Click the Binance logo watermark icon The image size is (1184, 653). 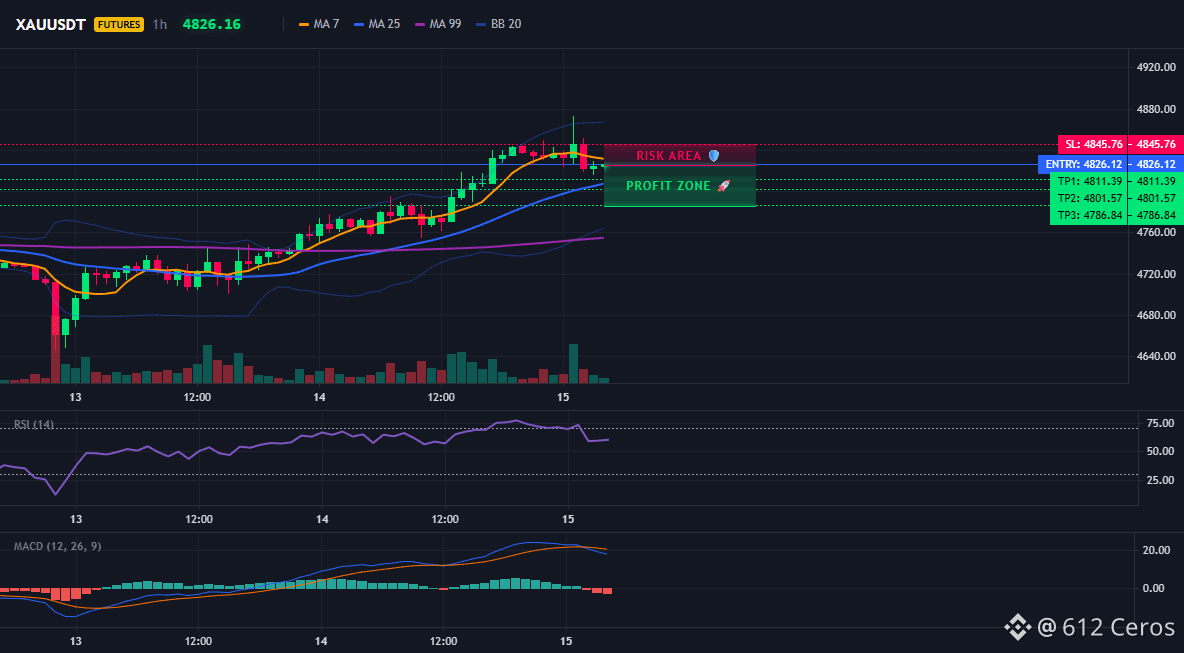pos(1018,626)
